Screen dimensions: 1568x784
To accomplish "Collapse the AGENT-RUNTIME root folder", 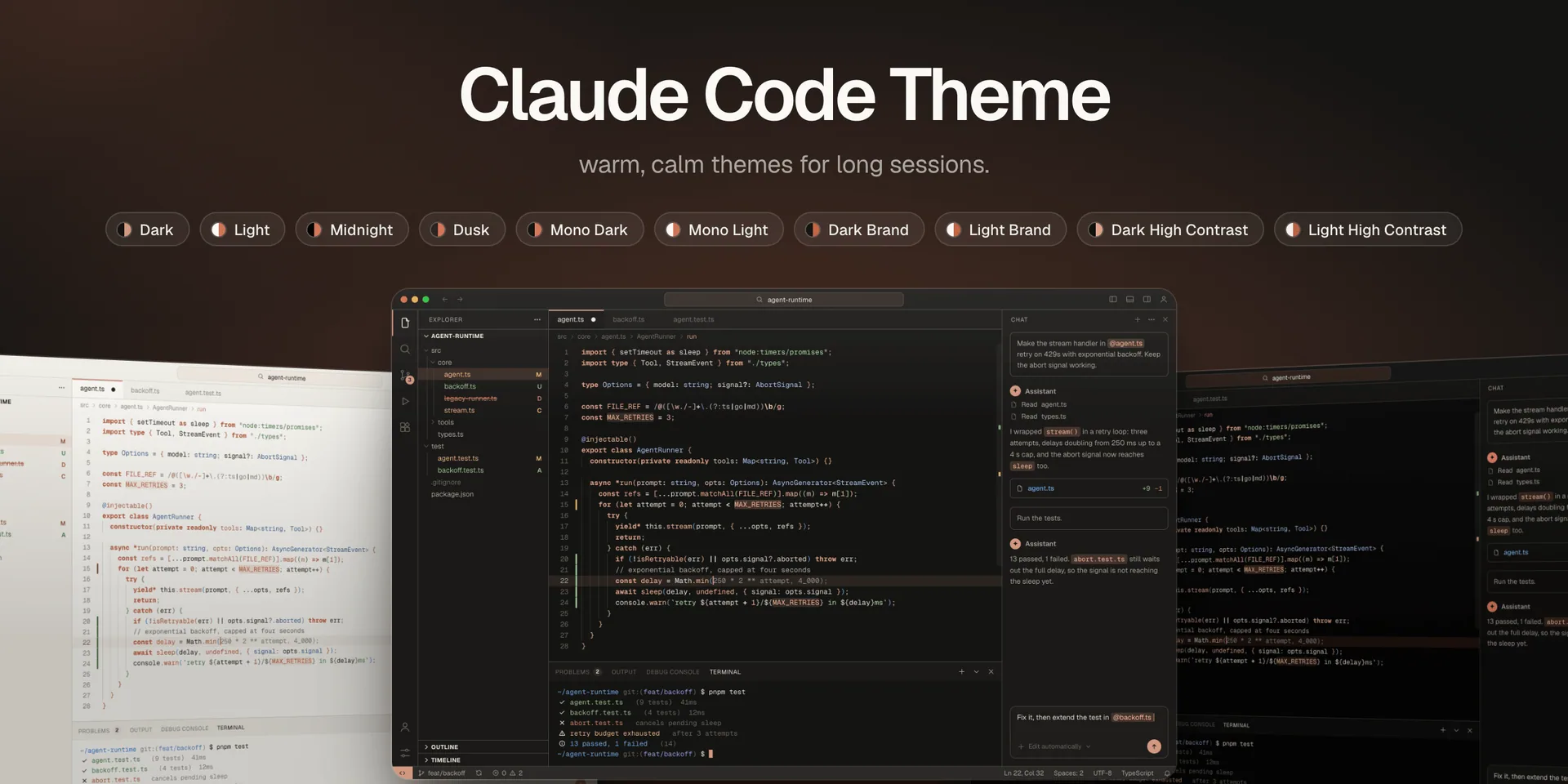I will [x=483, y=336].
